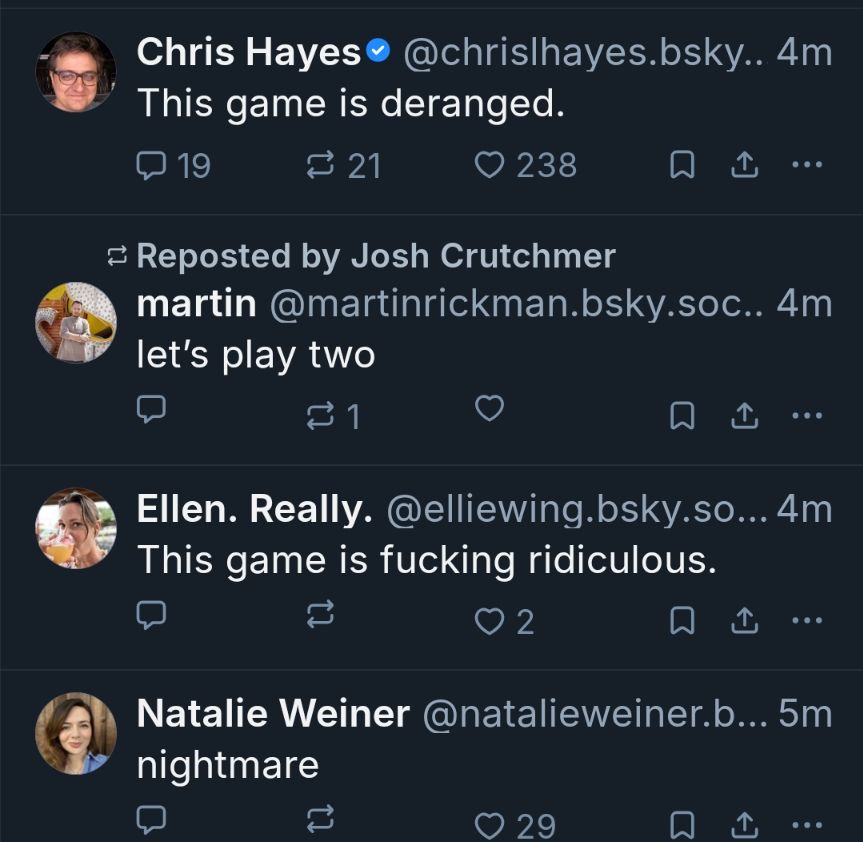Image resolution: width=863 pixels, height=842 pixels.
Task: Like martin's "let's play two" post
Action: tap(488, 409)
